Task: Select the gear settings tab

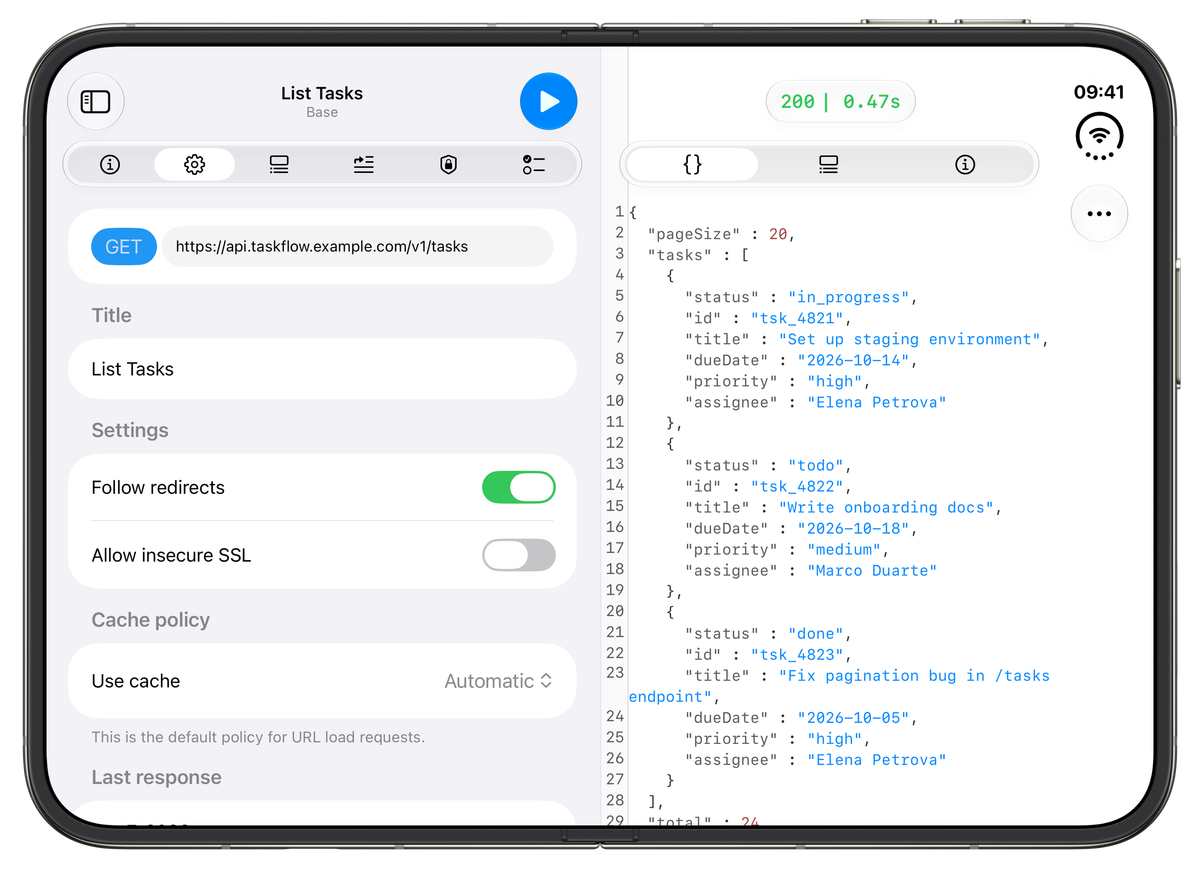Action: tap(195, 165)
